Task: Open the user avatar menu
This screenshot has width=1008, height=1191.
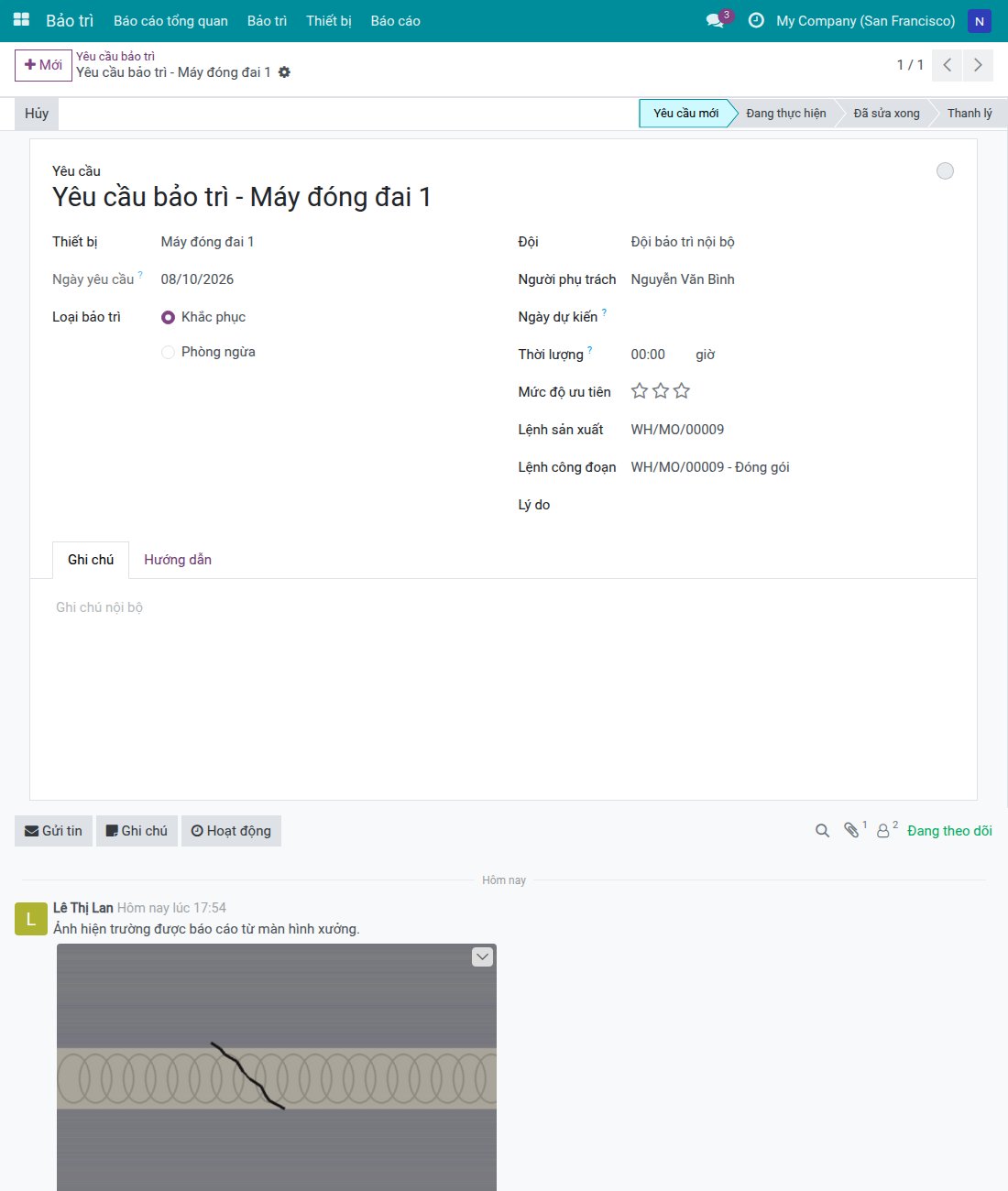Action: (x=980, y=21)
